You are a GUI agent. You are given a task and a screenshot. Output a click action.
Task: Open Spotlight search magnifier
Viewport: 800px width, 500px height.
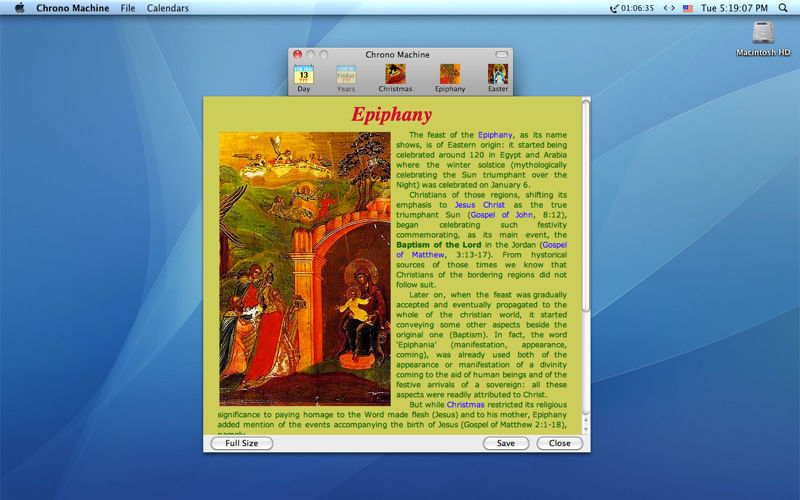point(783,8)
